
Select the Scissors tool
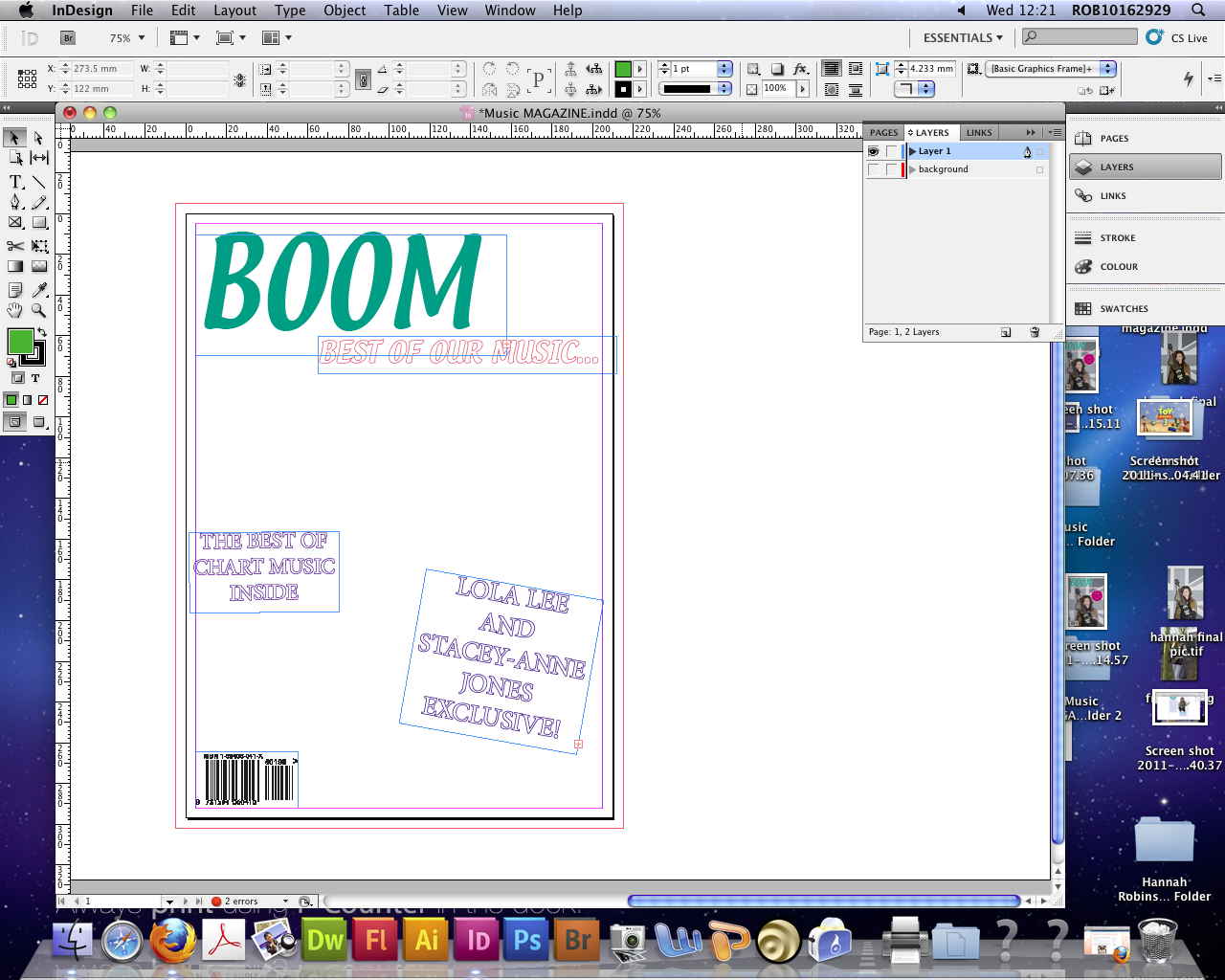coord(16,246)
